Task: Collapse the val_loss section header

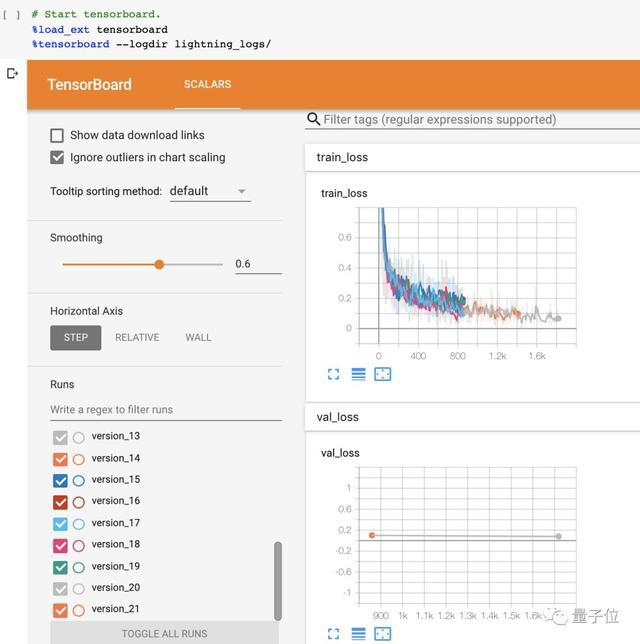Action: pyautogui.click(x=337, y=417)
